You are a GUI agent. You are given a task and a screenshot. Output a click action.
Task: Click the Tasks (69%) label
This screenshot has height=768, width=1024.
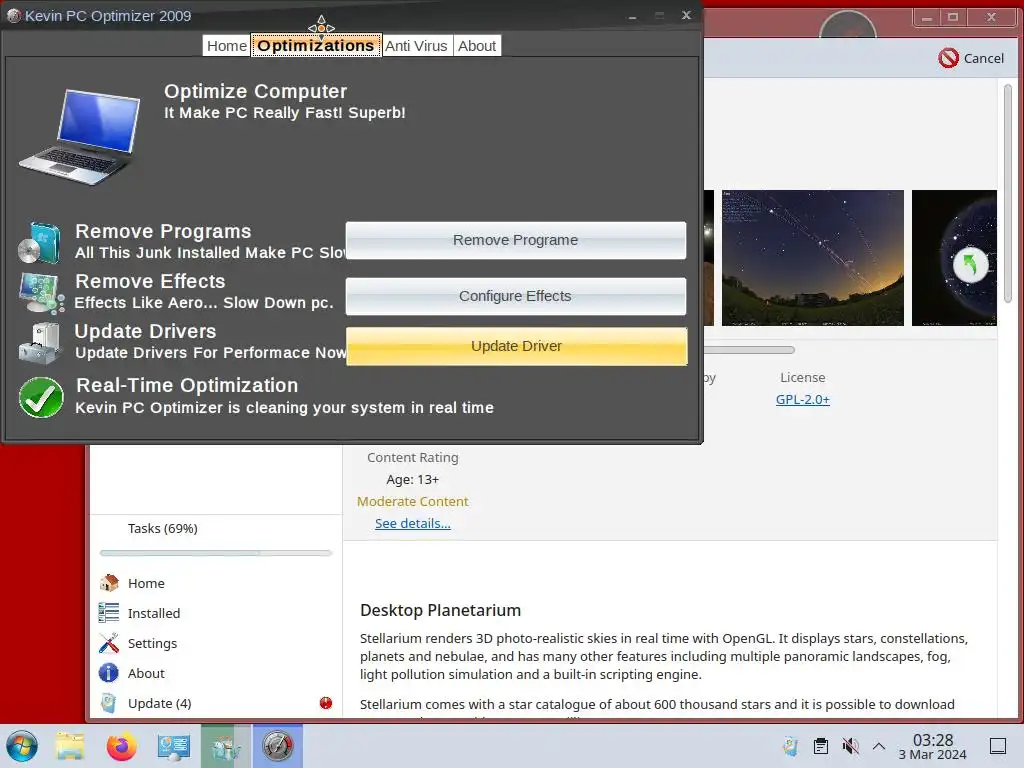[x=163, y=528]
